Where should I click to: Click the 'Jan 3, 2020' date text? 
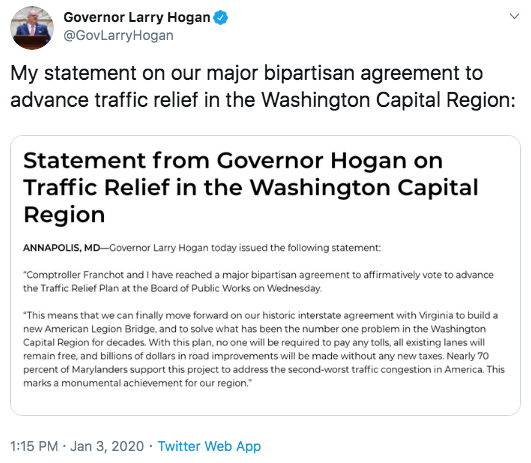pos(107,446)
